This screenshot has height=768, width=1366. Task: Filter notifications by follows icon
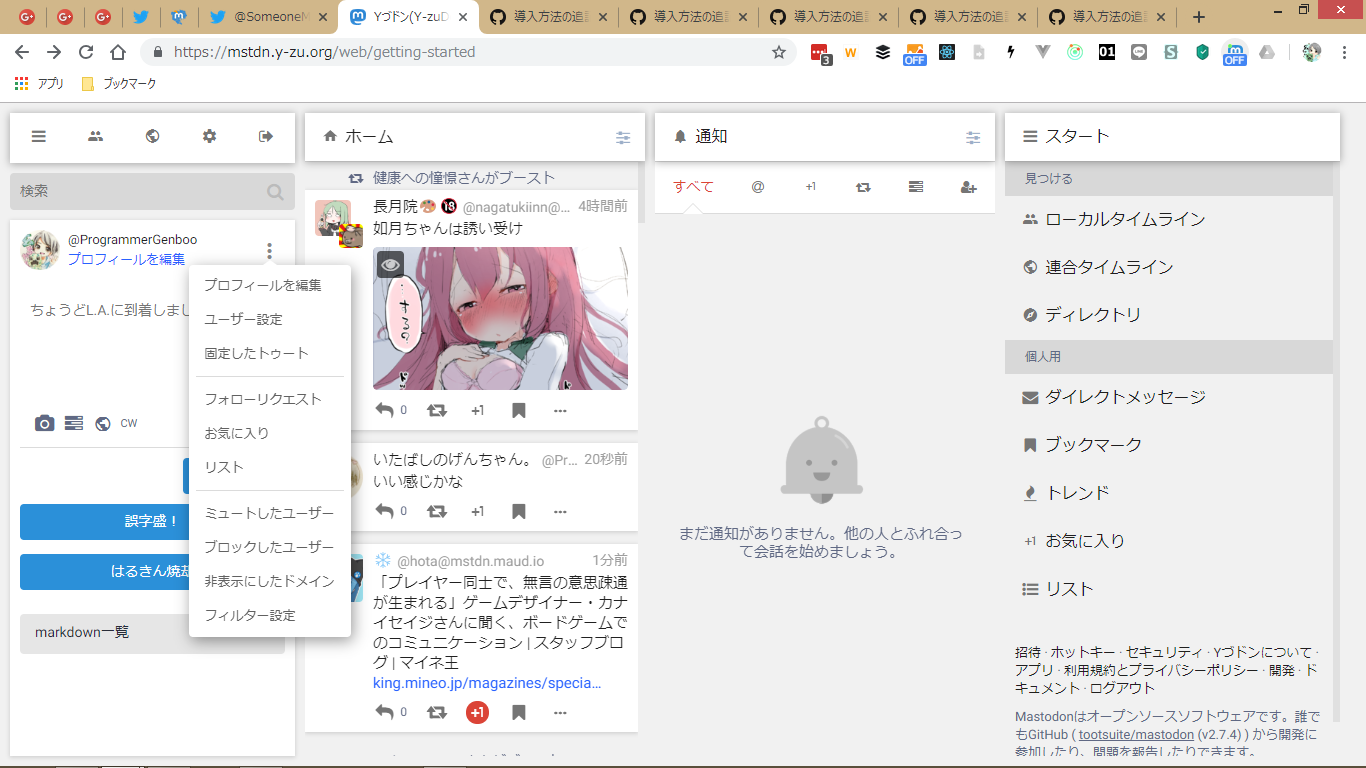pyautogui.click(x=968, y=187)
